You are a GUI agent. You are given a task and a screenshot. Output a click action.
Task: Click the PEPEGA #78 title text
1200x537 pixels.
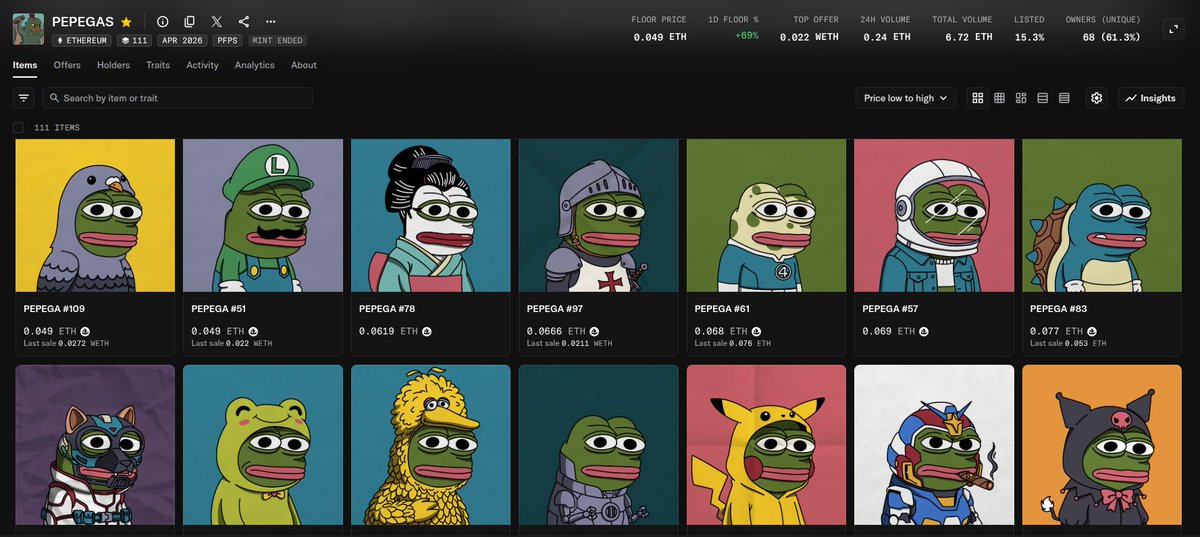coord(387,309)
